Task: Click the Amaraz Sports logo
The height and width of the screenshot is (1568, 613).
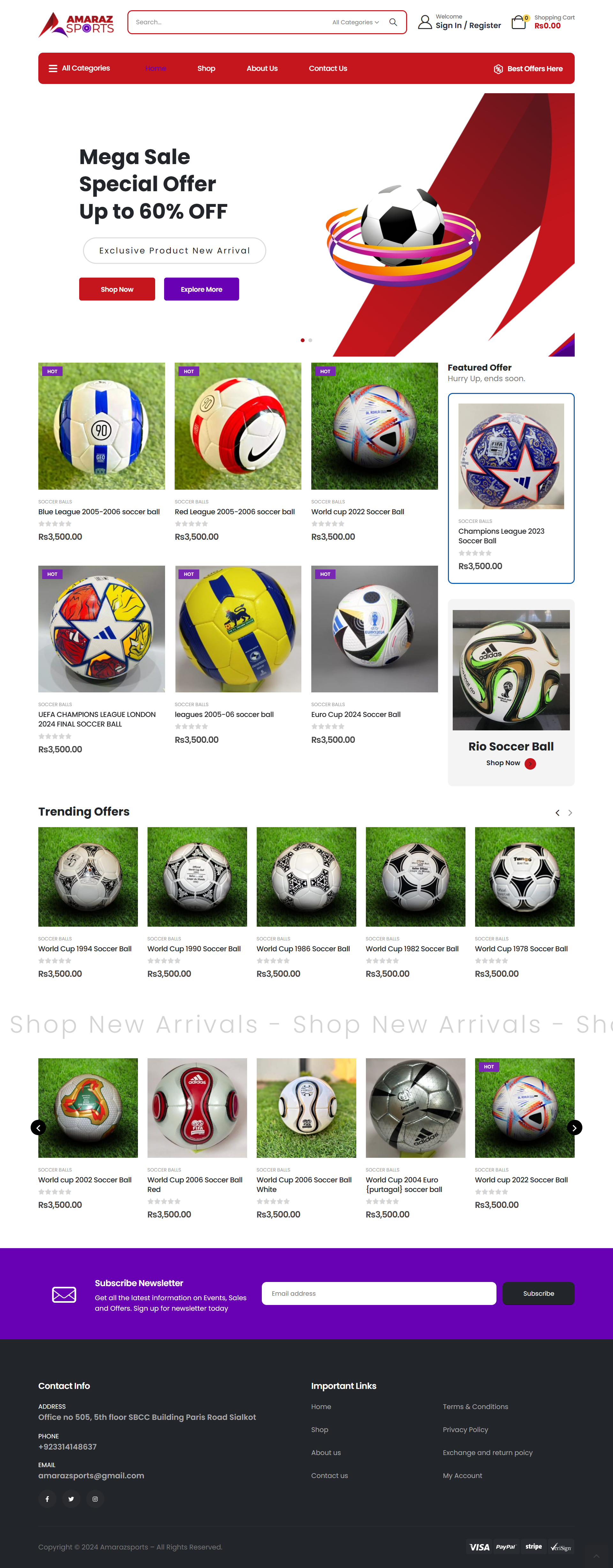Action: click(x=76, y=24)
